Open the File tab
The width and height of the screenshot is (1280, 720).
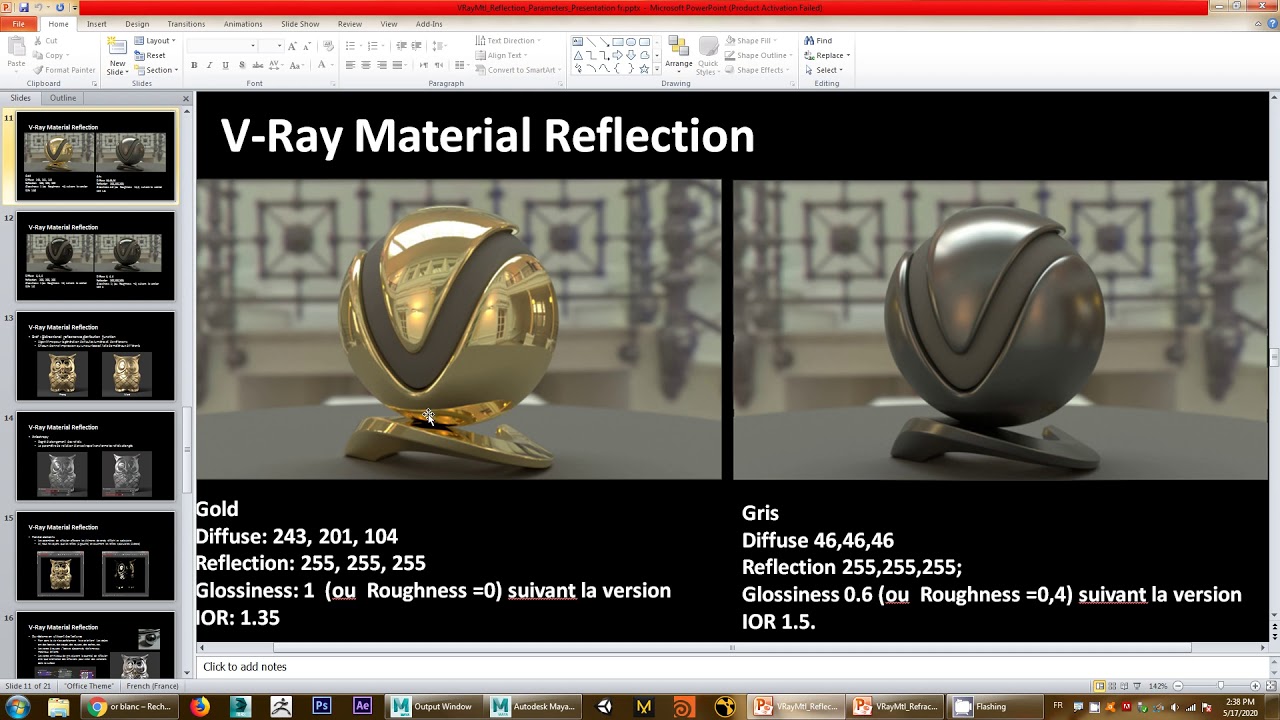click(x=18, y=24)
